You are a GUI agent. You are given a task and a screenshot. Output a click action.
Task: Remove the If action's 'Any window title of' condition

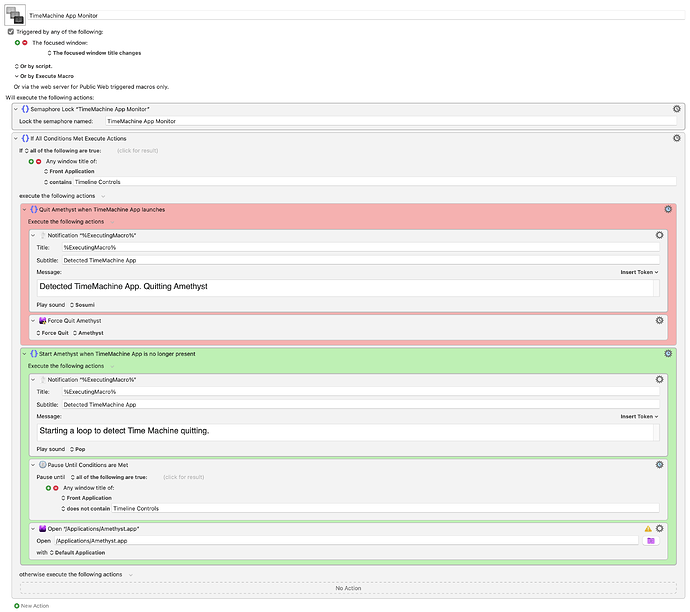[38, 161]
